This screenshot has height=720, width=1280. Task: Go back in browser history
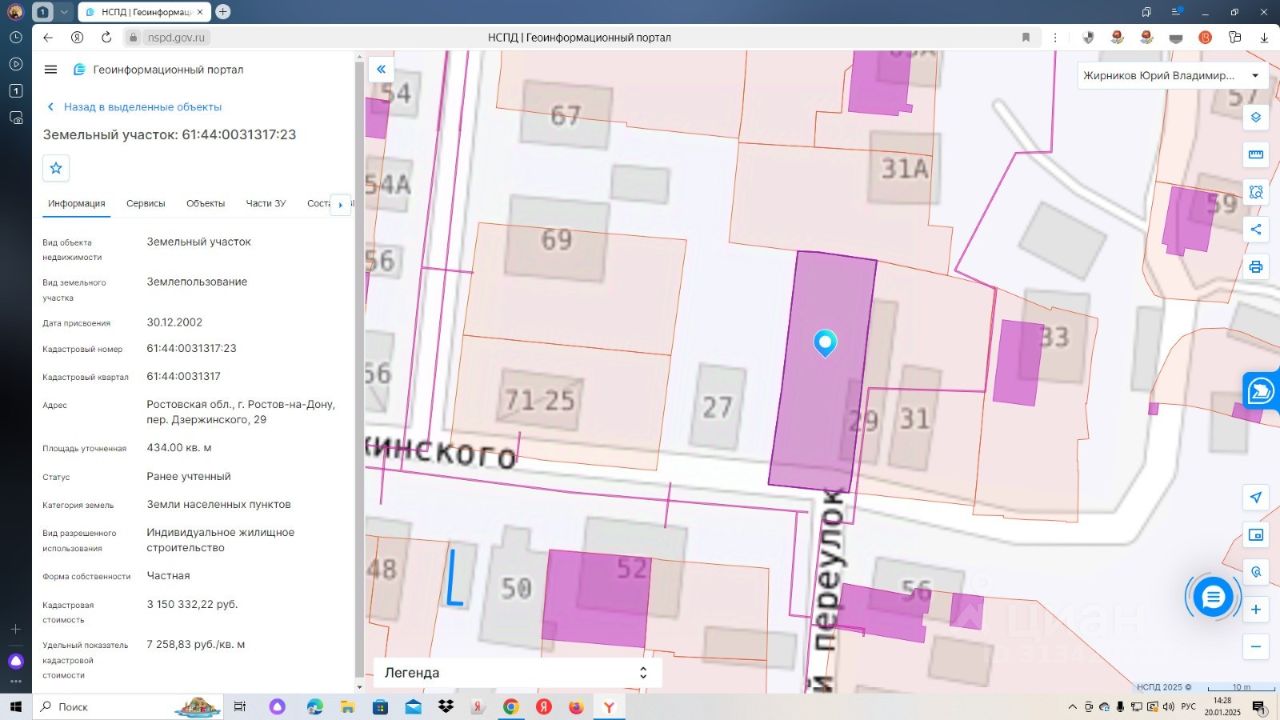tap(48, 37)
